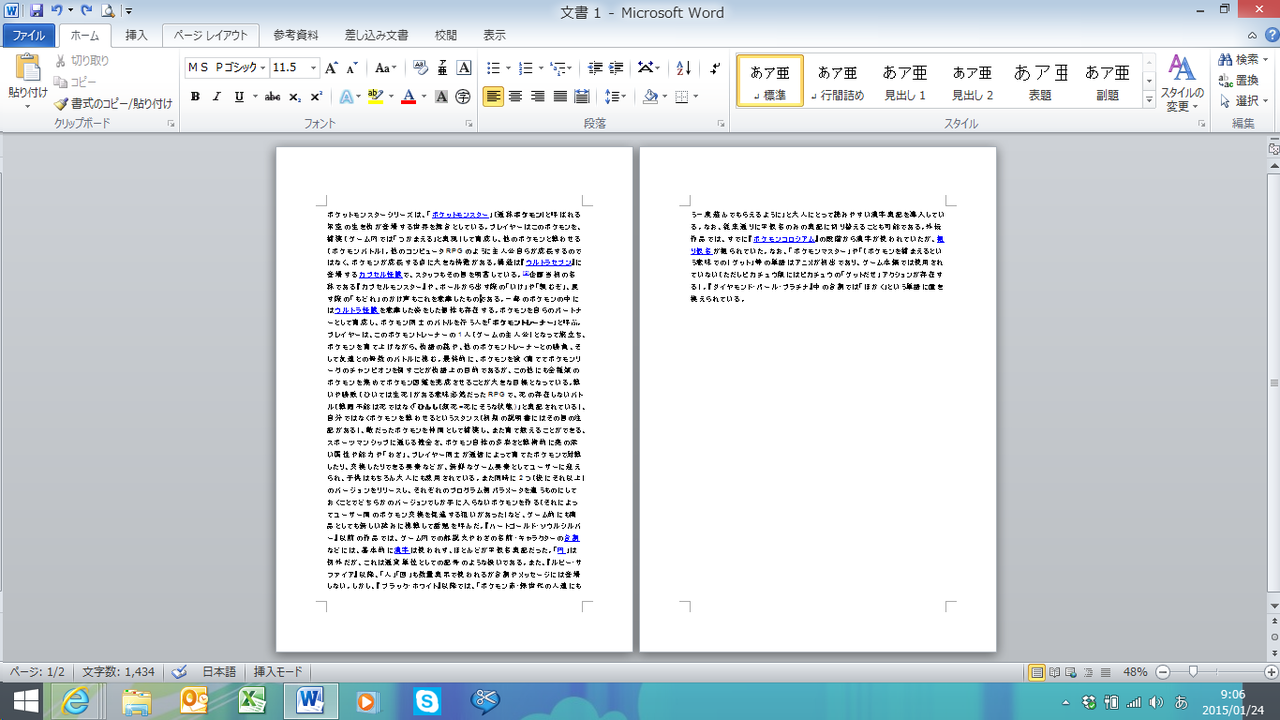Click the zoom slider handle
1280x720 pixels.
[1192, 672]
